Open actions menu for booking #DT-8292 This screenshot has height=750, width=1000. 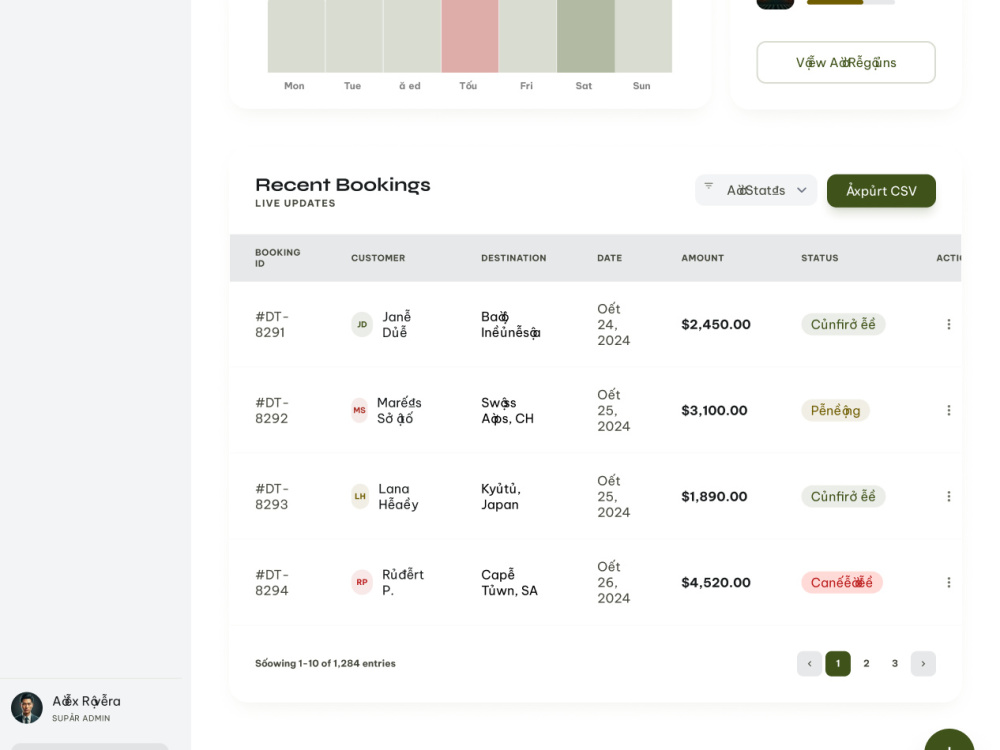click(x=948, y=410)
